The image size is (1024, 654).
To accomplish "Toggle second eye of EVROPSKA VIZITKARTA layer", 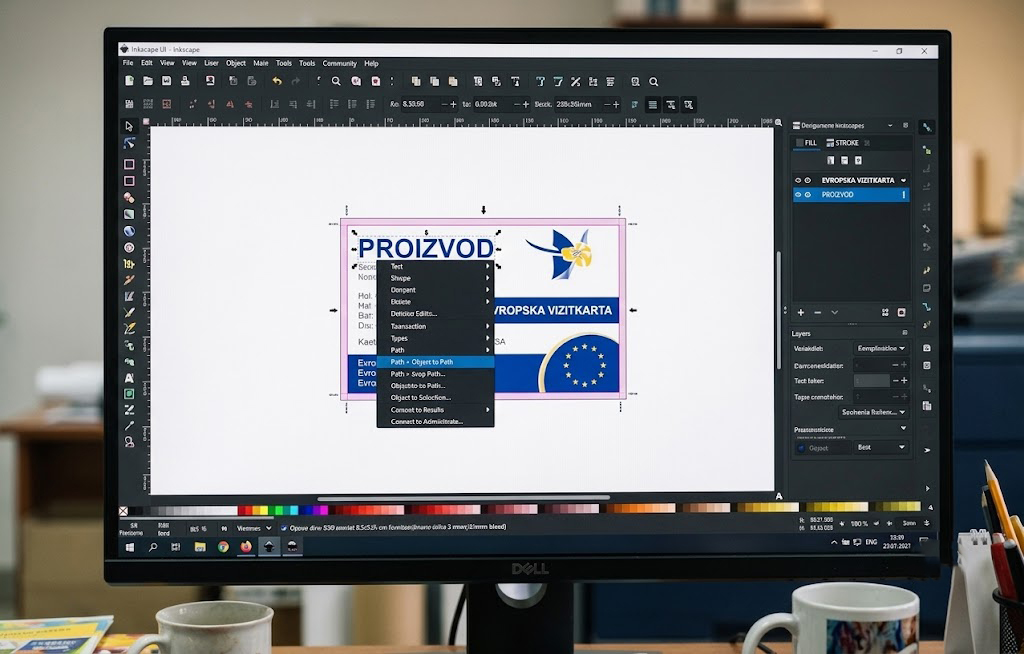I will (808, 180).
